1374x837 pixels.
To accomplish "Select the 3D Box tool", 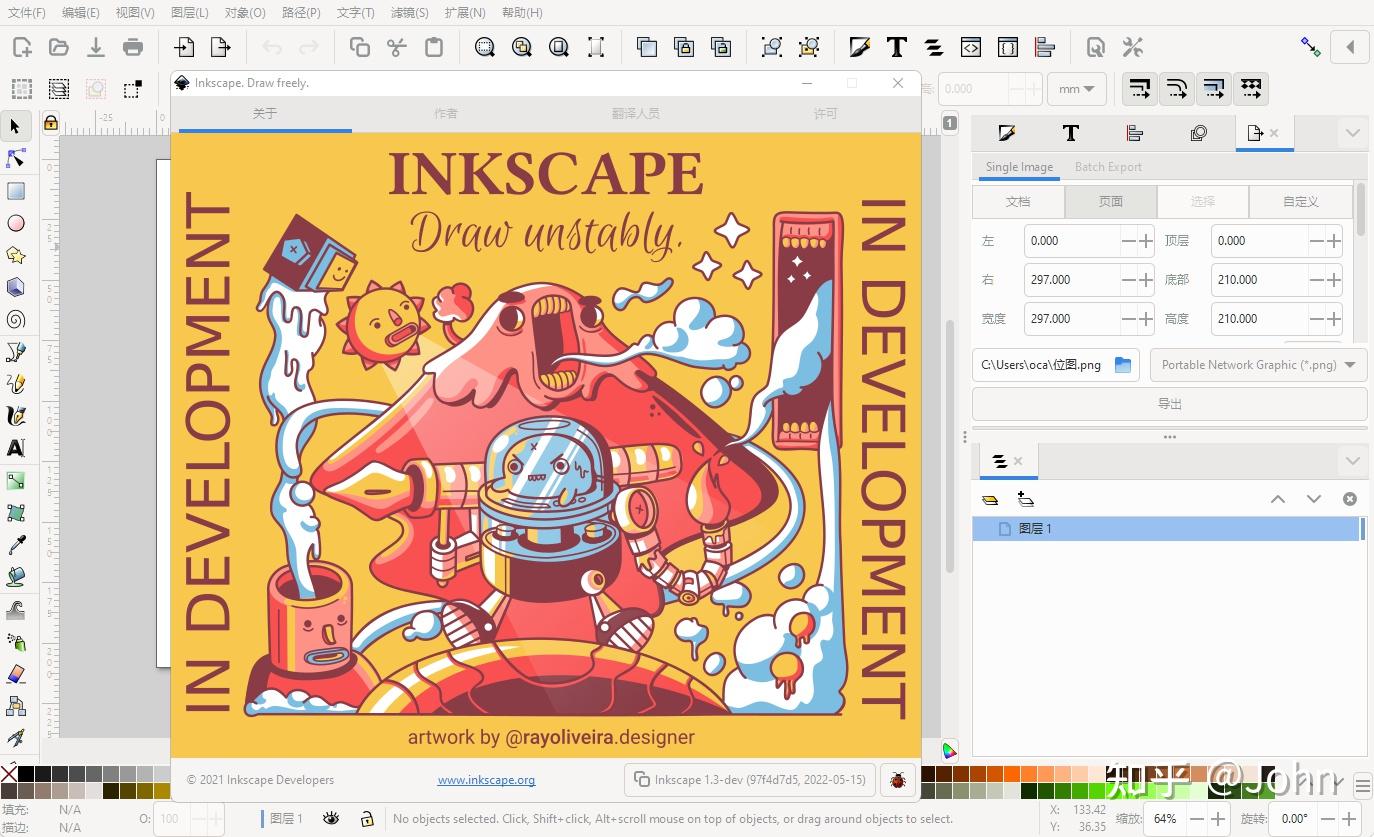I will tap(15, 287).
